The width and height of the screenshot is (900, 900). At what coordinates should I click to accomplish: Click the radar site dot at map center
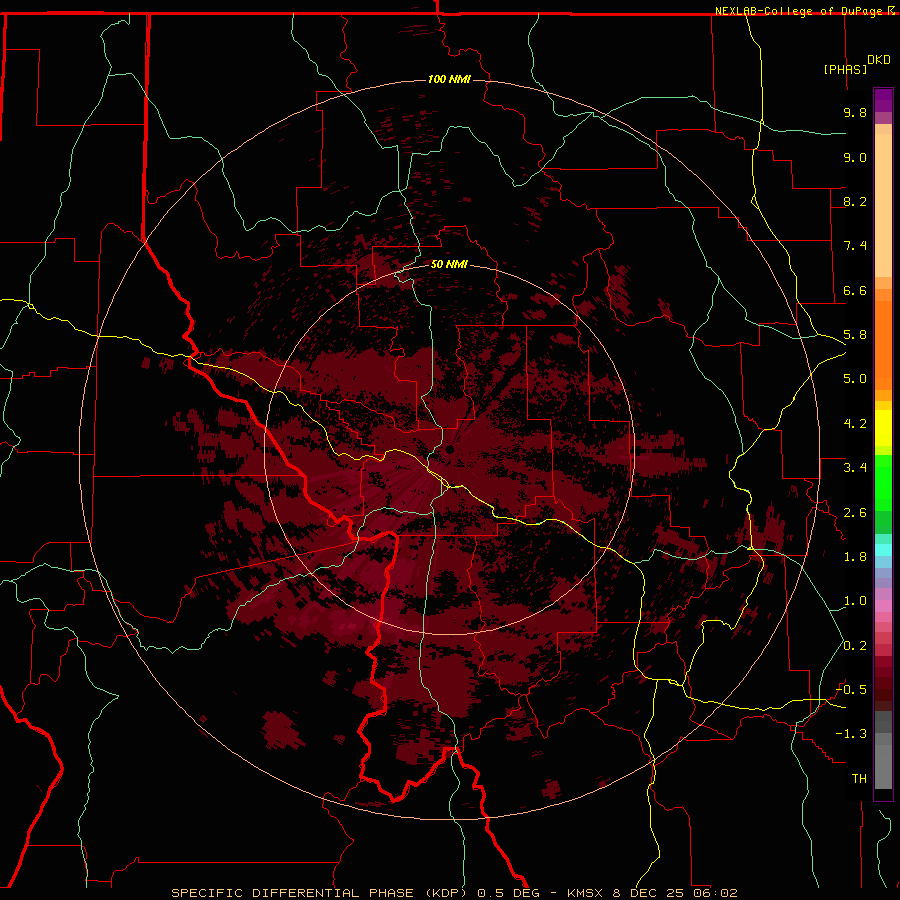[x=449, y=449]
